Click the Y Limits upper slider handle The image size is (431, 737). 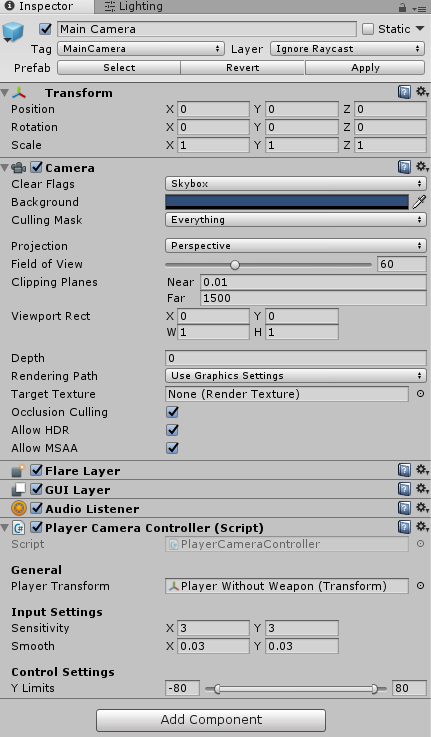pos(374,689)
